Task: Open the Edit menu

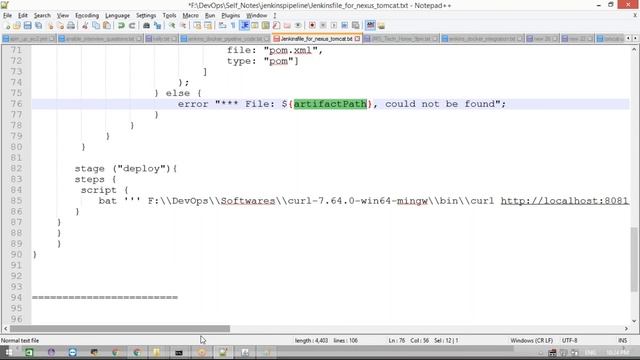Action: click(23, 16)
